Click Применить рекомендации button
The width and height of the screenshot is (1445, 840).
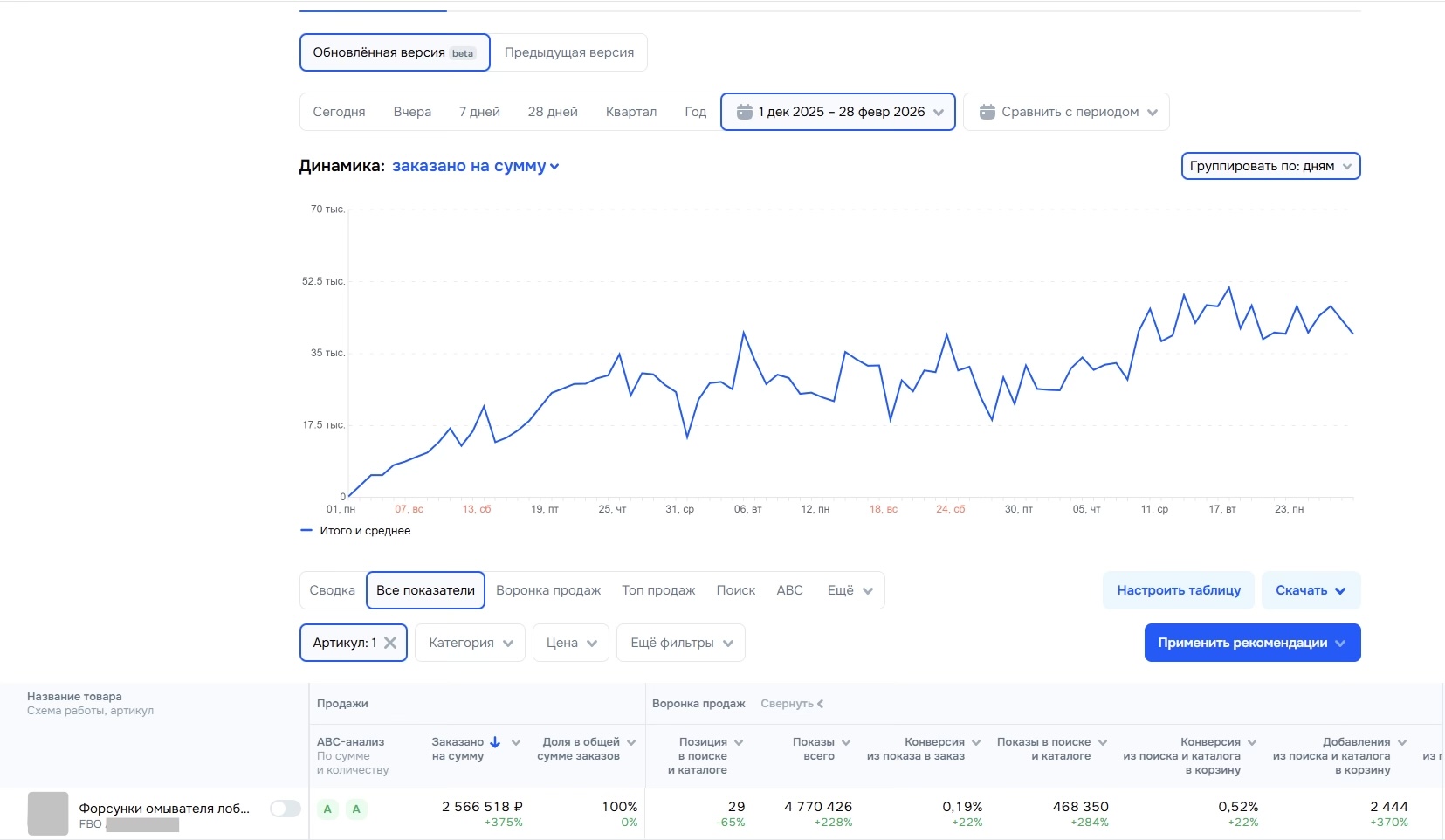[1252, 643]
